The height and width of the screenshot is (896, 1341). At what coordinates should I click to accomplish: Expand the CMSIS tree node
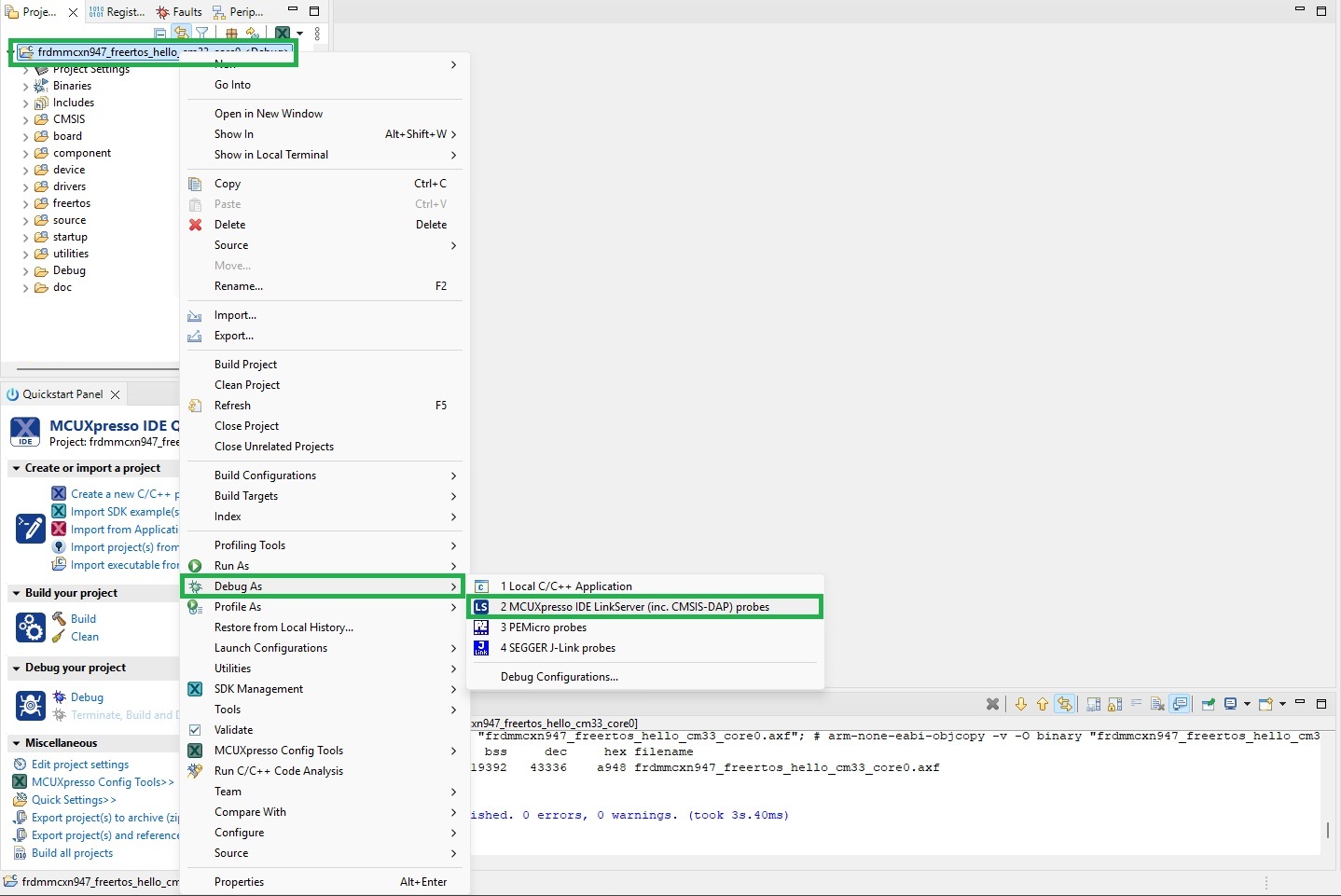pyautogui.click(x=26, y=119)
